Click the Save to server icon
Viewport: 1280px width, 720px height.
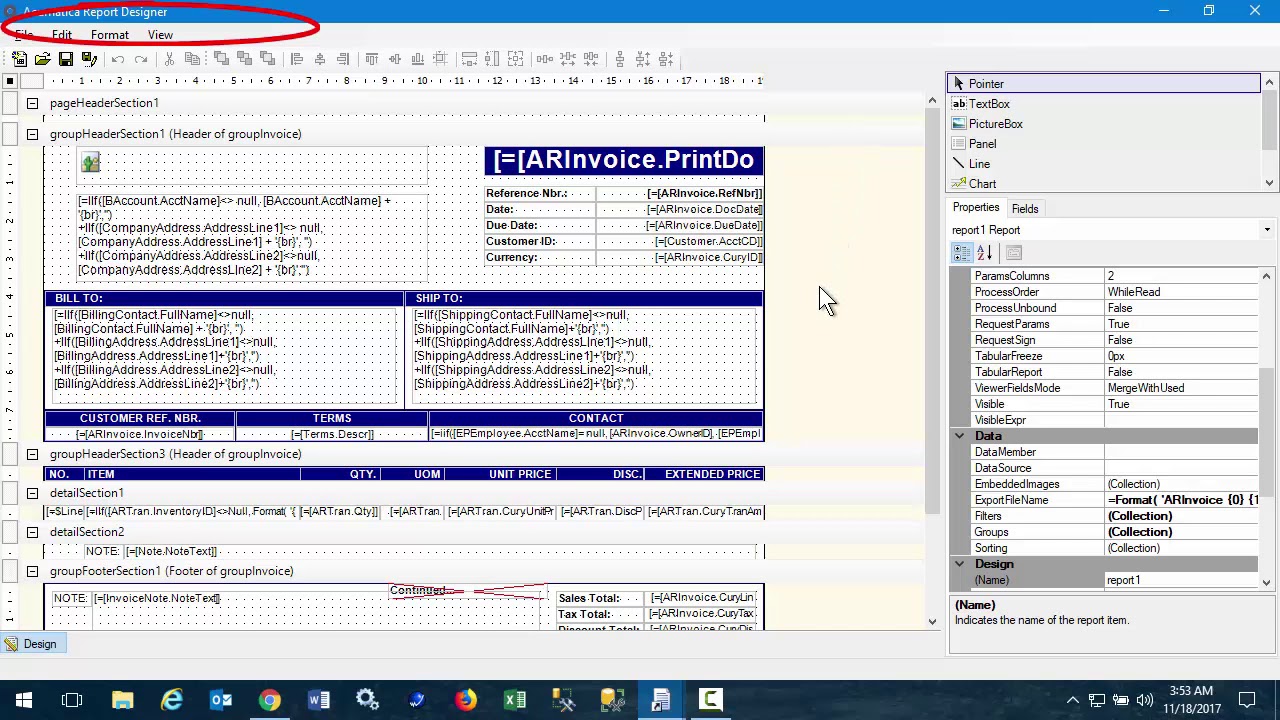point(89,59)
